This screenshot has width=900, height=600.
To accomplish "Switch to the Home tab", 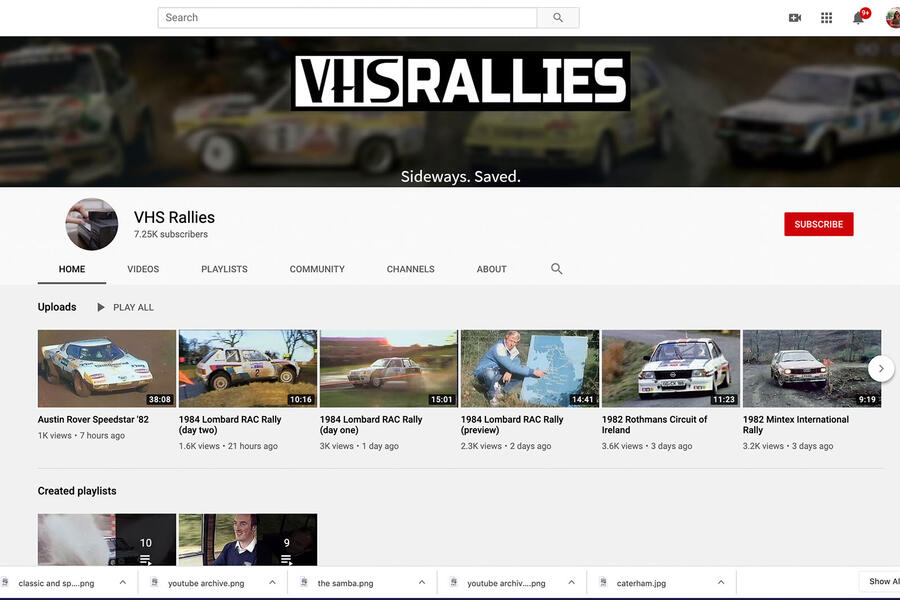I will pos(72,269).
